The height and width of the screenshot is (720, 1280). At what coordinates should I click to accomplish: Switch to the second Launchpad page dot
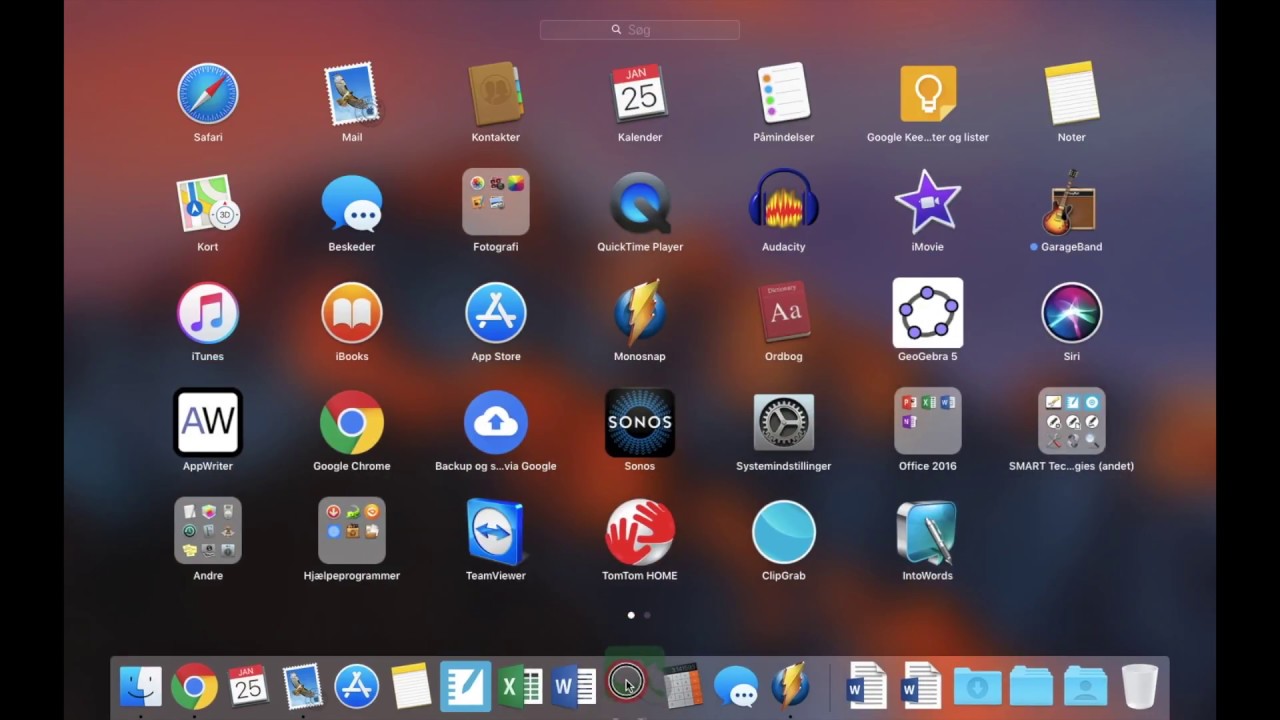[647, 615]
